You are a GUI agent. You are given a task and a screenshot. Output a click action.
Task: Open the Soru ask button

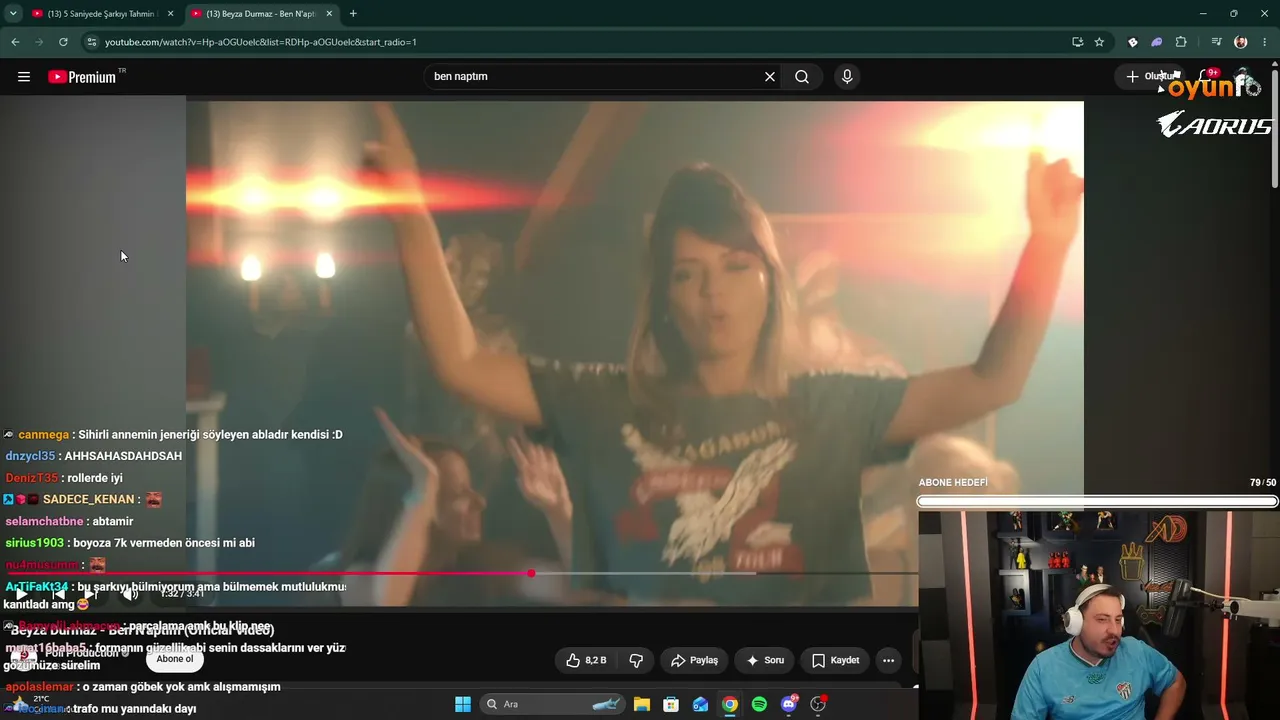click(x=765, y=661)
